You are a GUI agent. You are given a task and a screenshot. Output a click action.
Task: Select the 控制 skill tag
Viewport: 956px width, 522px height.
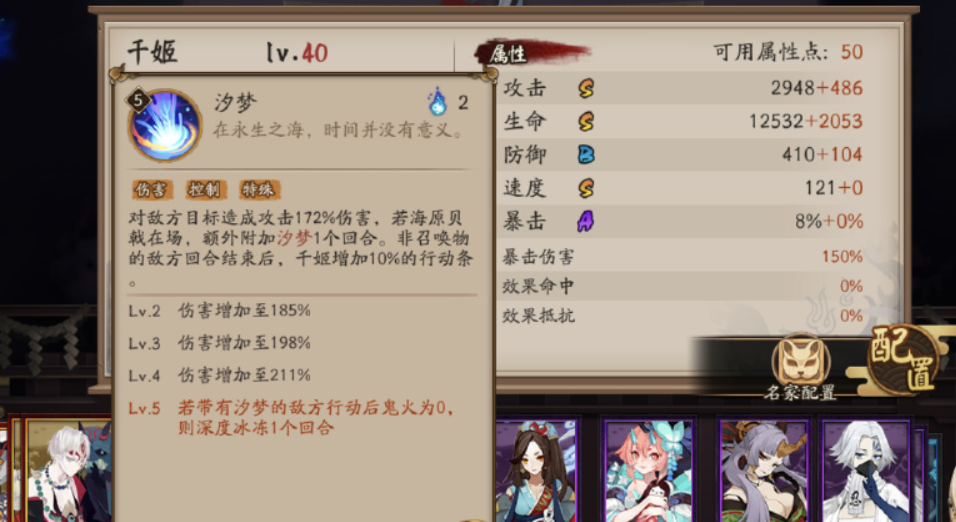pos(205,190)
